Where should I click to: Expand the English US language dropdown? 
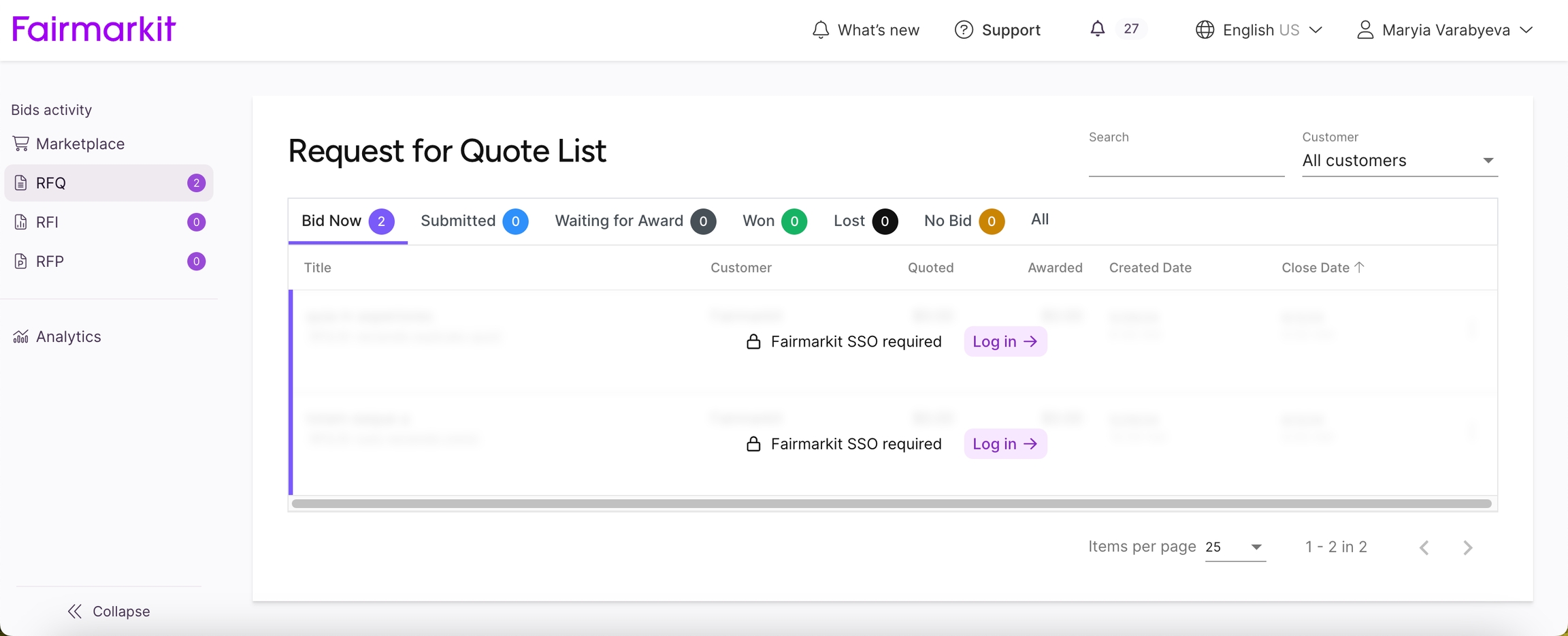click(x=1259, y=30)
